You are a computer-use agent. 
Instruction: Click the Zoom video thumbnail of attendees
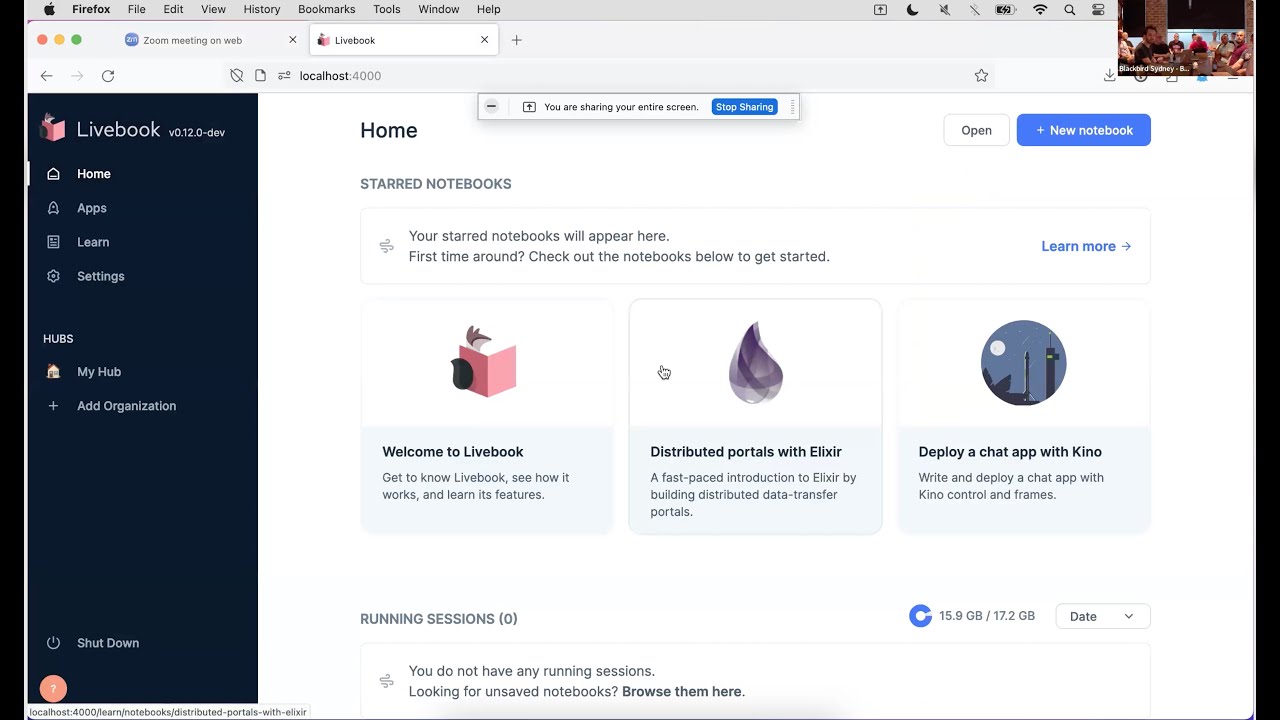[x=1185, y=37]
